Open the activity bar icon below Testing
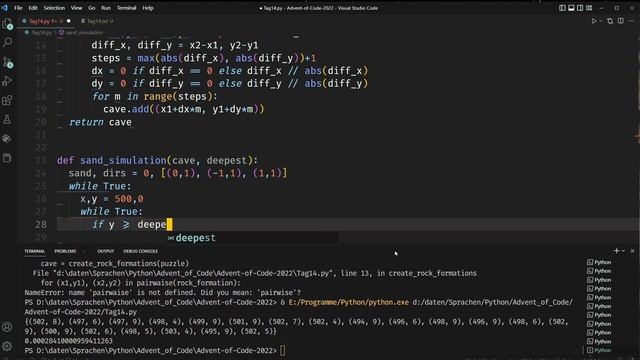640x360 pixels. pyautogui.click(x=7, y=139)
